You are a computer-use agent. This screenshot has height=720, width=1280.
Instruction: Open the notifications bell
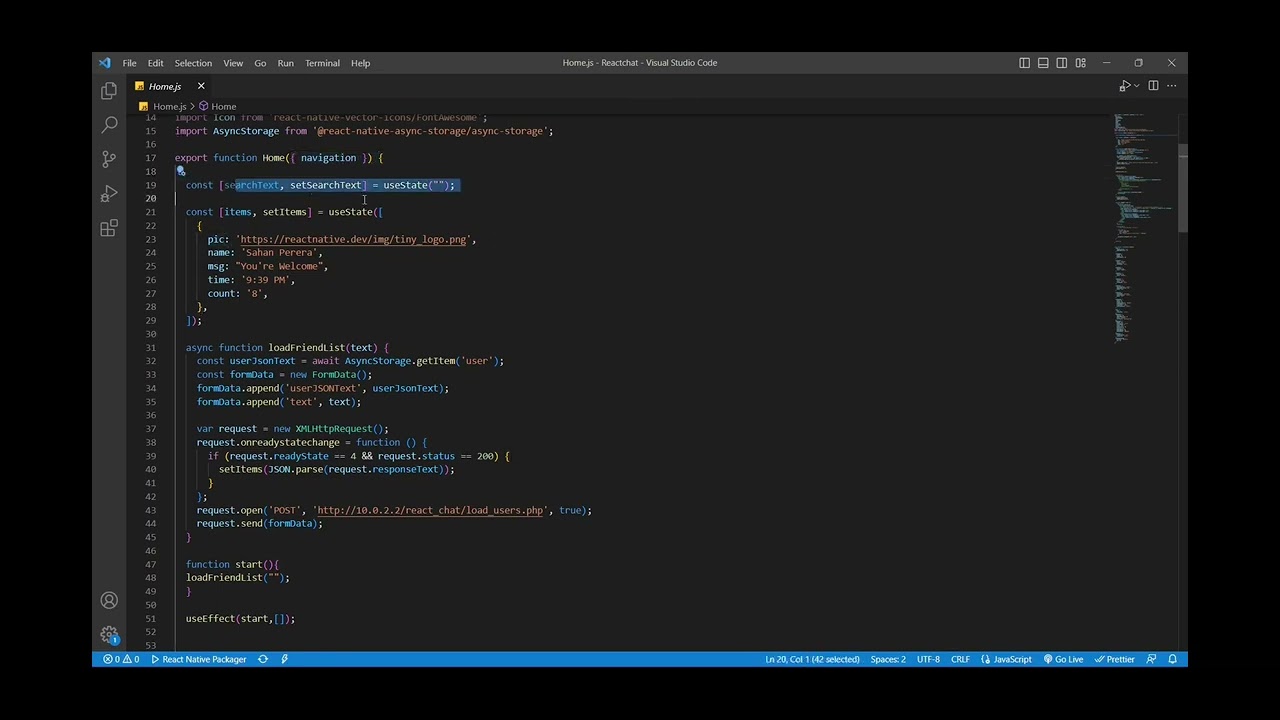(1172, 659)
